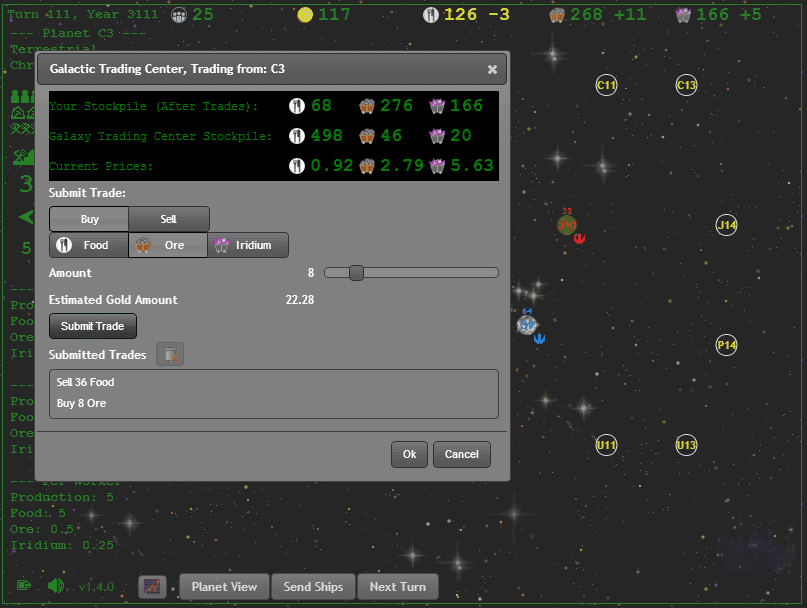This screenshot has width=807, height=608.
Task: Click the exit game icon
Action: (24, 586)
